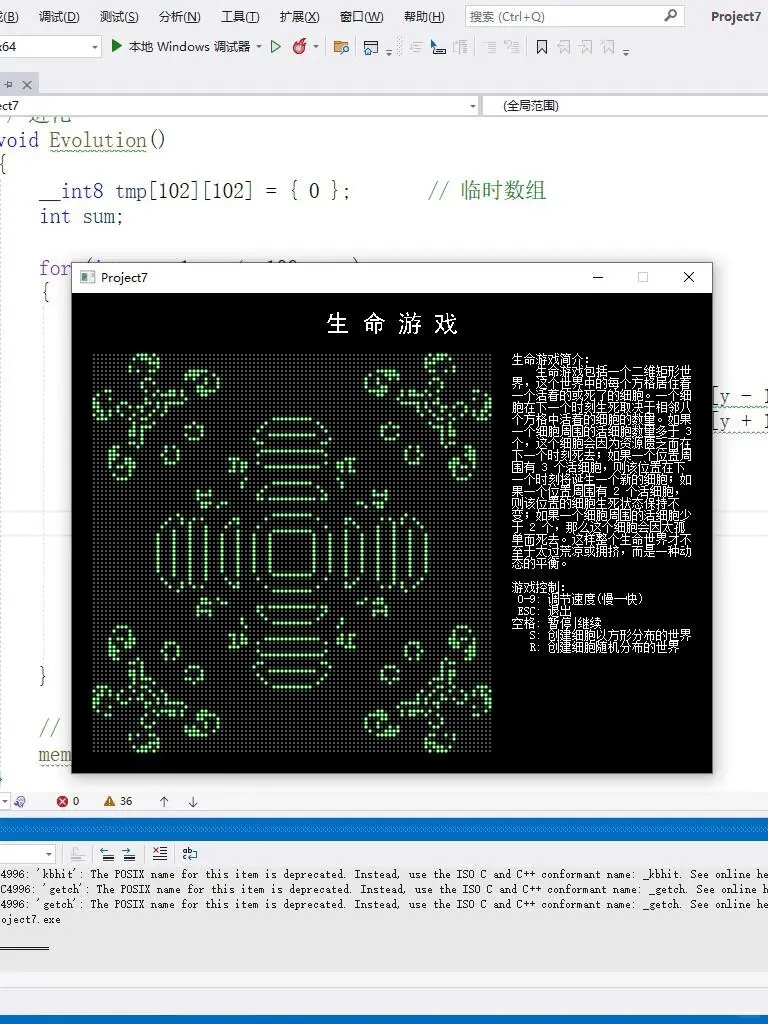Click the comment selection icon
This screenshot has height=1024, width=768.
491,47
